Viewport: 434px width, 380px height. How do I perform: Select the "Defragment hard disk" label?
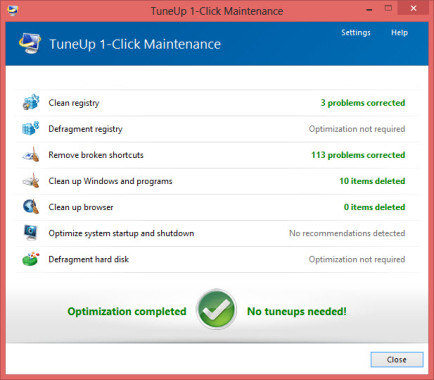click(89, 259)
